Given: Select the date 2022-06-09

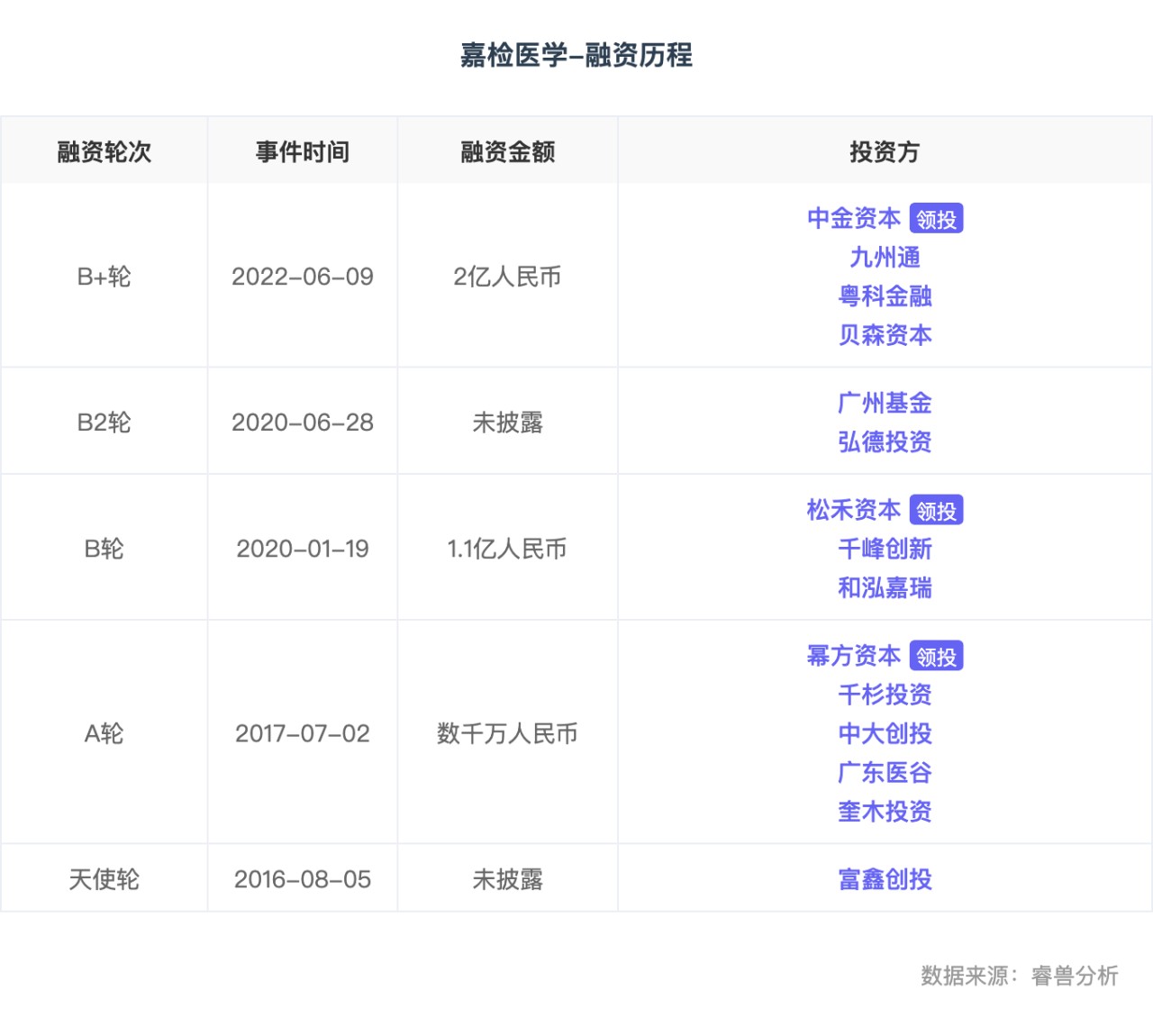Looking at the screenshot, I should 303,277.
